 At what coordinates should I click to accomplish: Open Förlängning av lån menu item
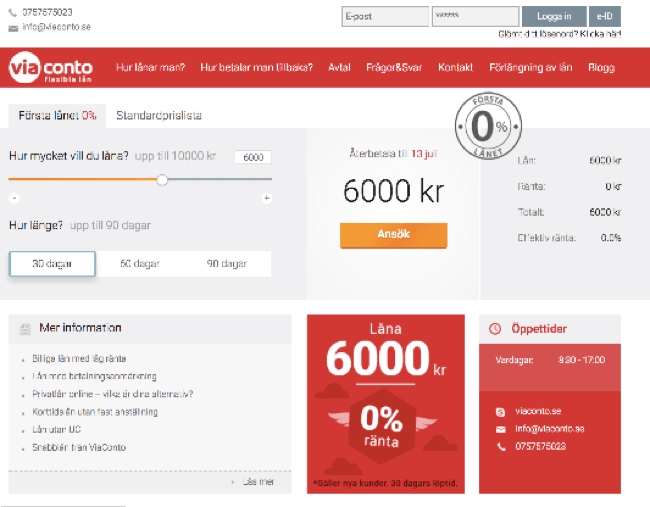(531, 68)
